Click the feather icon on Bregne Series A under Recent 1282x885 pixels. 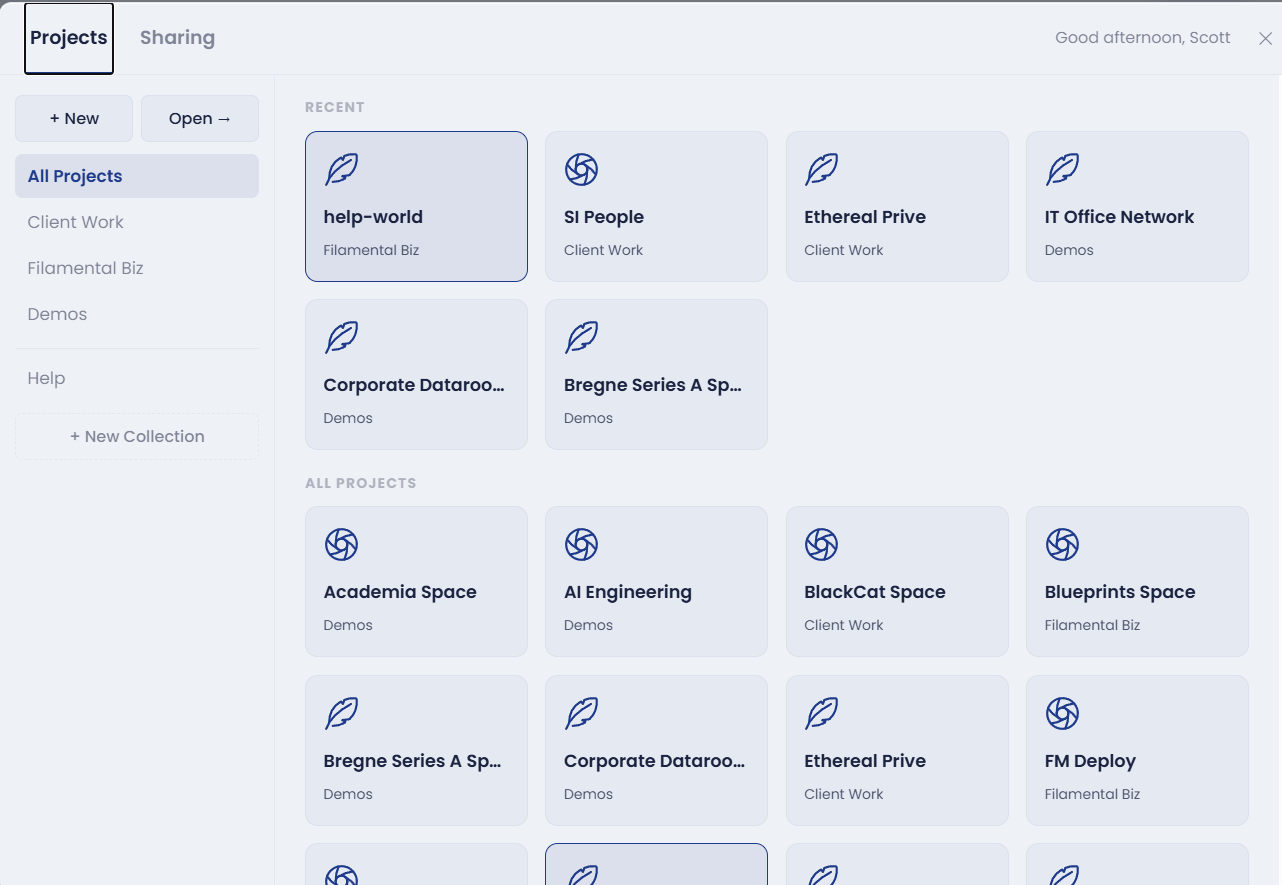(x=581, y=337)
